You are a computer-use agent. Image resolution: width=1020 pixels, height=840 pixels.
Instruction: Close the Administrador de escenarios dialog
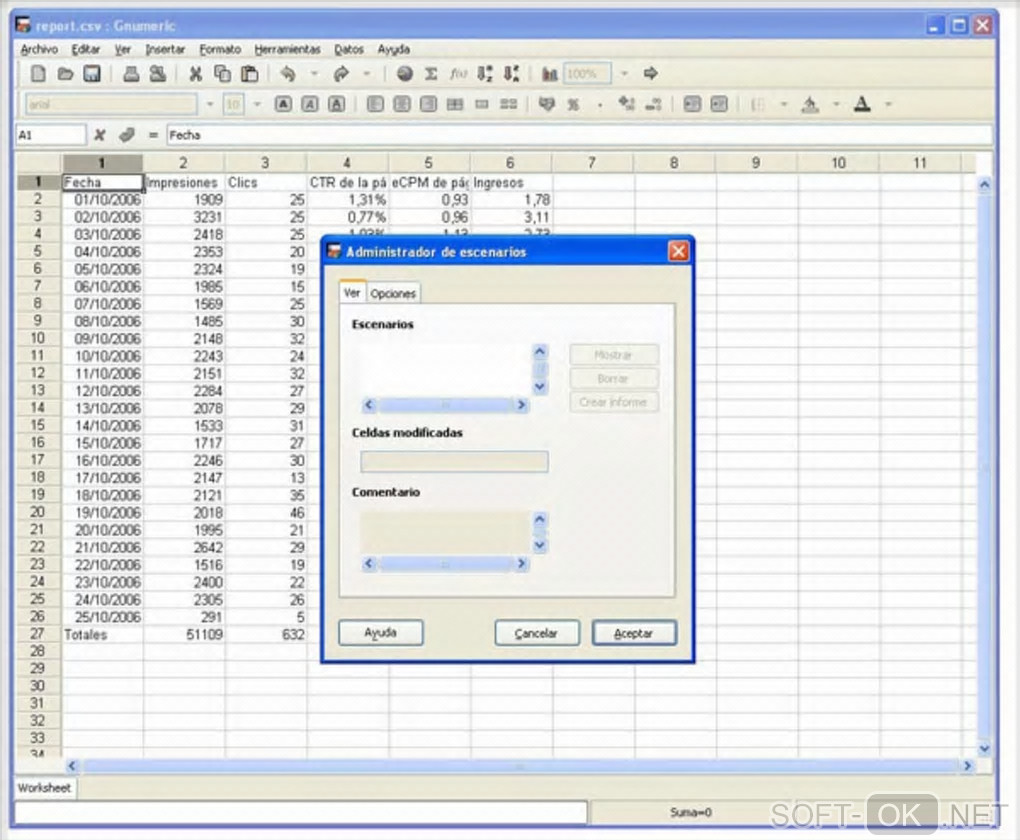pos(678,252)
